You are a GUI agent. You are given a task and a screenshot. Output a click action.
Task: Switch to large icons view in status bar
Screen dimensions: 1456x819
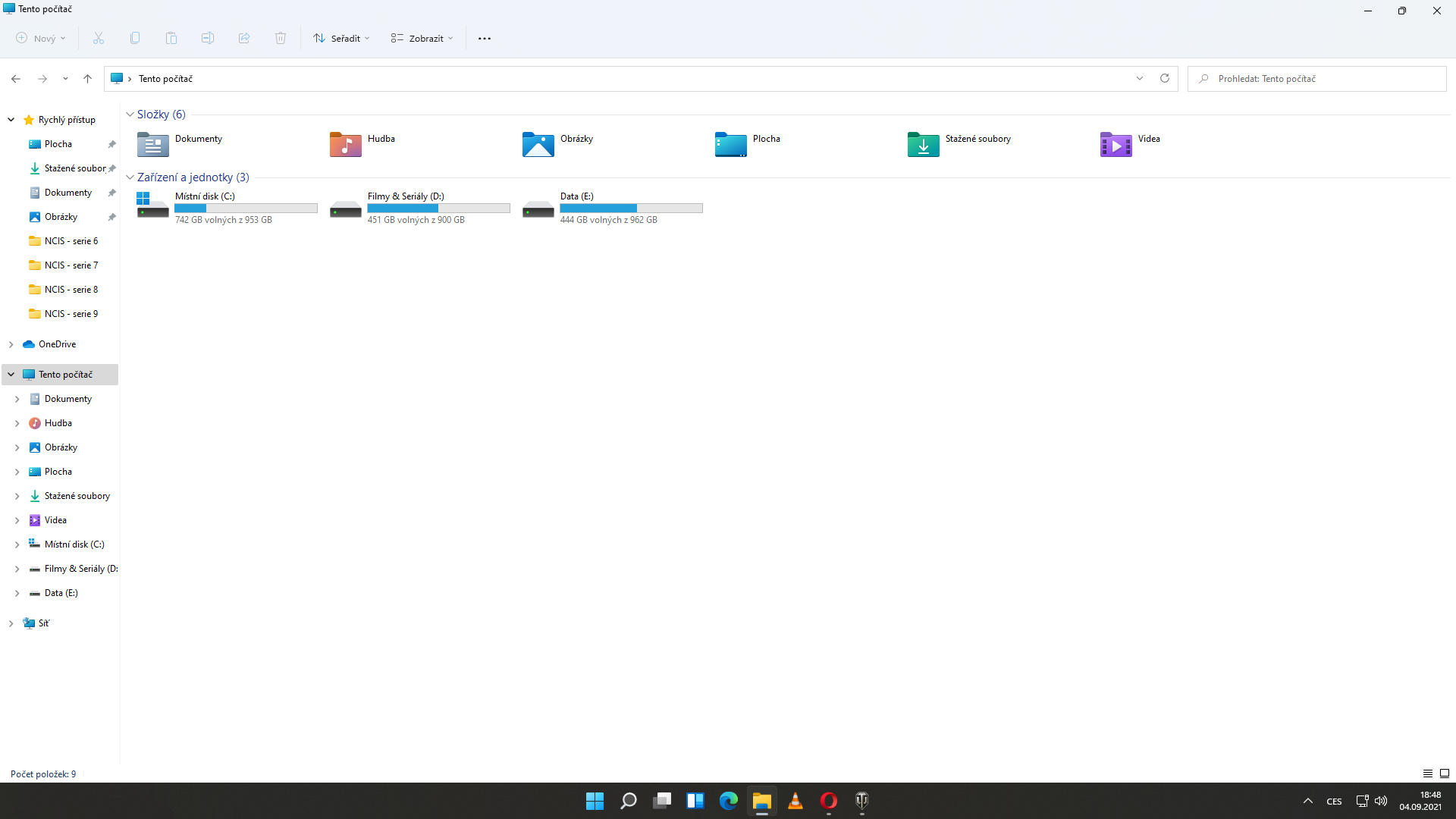pyautogui.click(x=1444, y=773)
